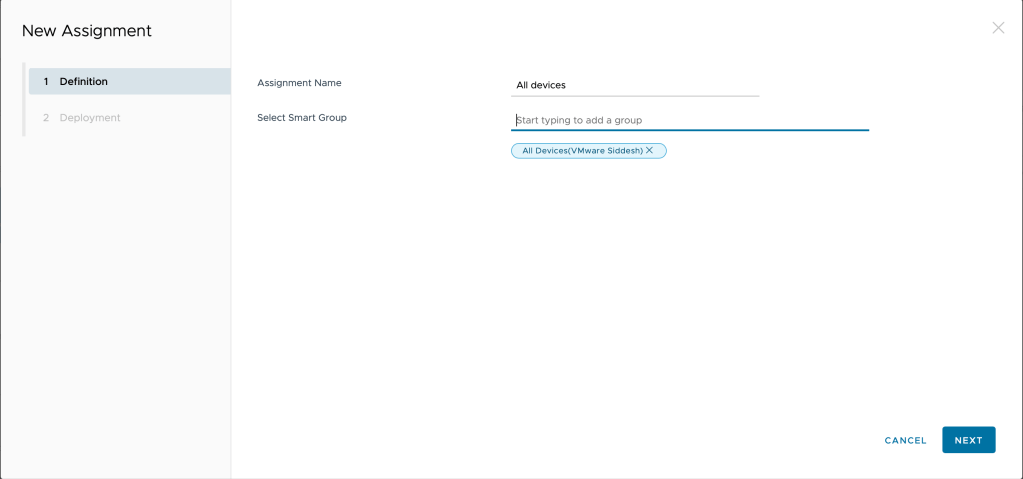Go to the Deployment step
The height and width of the screenshot is (479, 1023).
pyautogui.click(x=89, y=118)
